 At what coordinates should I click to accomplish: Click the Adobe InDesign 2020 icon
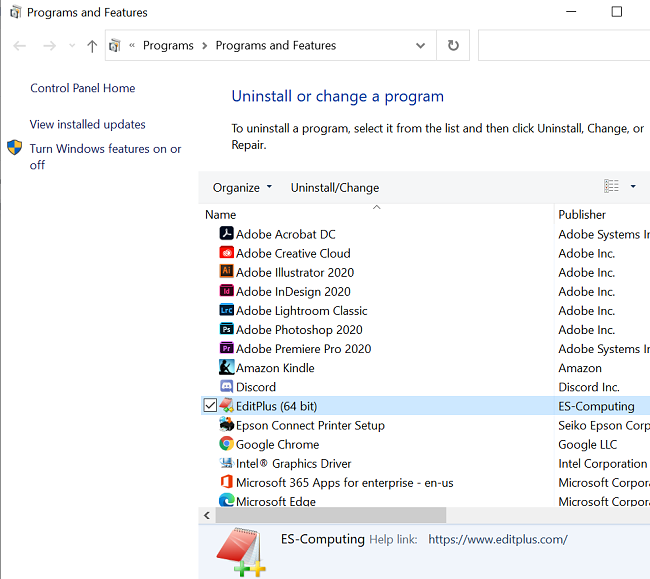coord(226,291)
